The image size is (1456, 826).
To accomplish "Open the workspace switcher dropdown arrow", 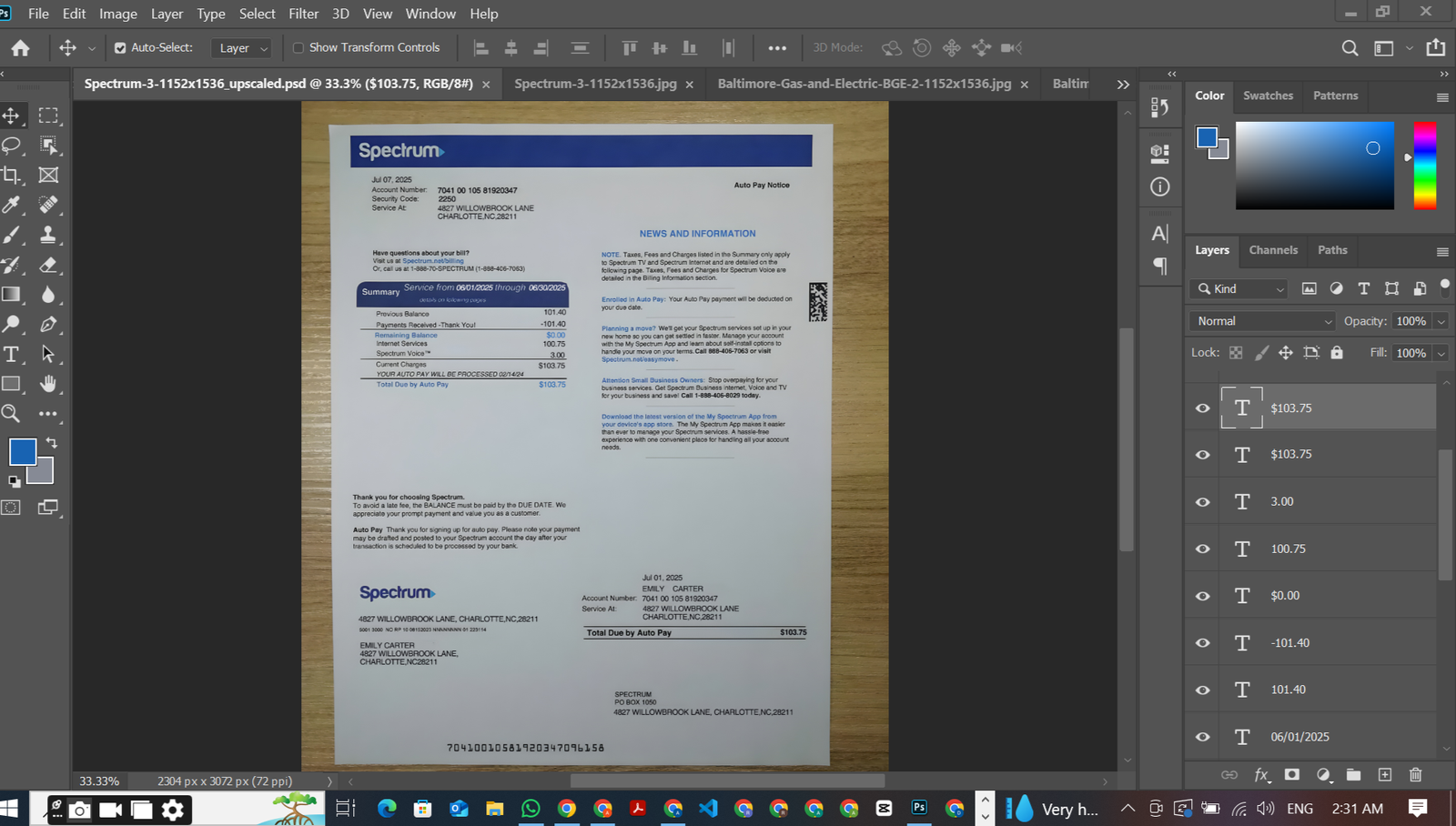I will (x=1410, y=47).
